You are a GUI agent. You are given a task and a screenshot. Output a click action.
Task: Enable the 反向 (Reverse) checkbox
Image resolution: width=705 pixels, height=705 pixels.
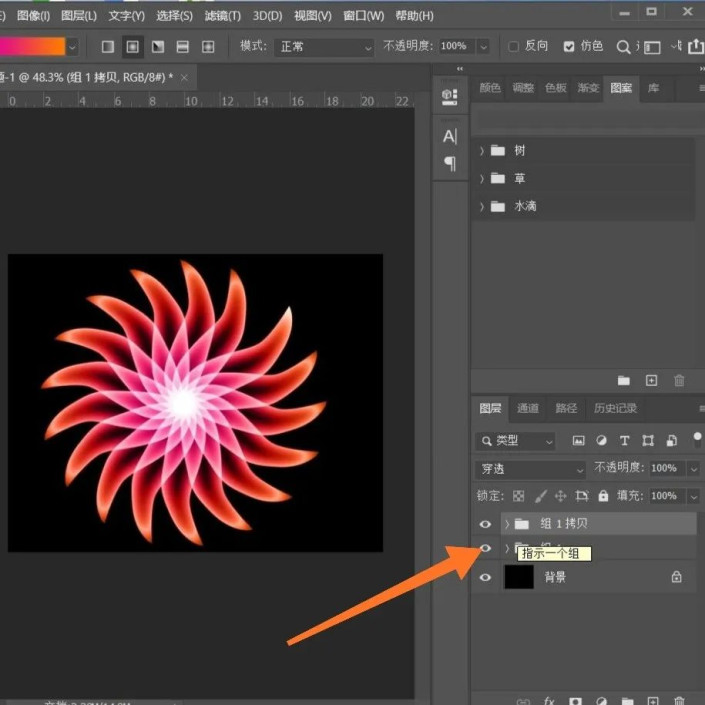513,46
